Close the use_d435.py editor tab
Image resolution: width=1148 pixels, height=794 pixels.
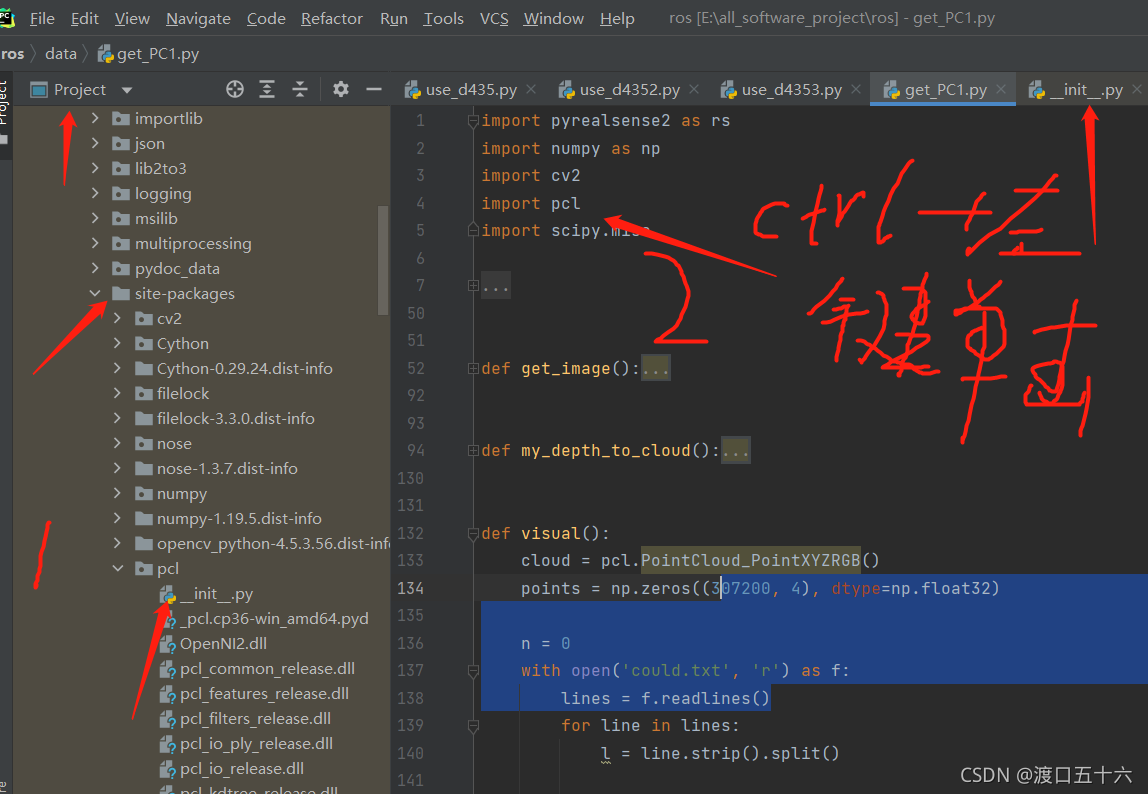[x=531, y=89]
